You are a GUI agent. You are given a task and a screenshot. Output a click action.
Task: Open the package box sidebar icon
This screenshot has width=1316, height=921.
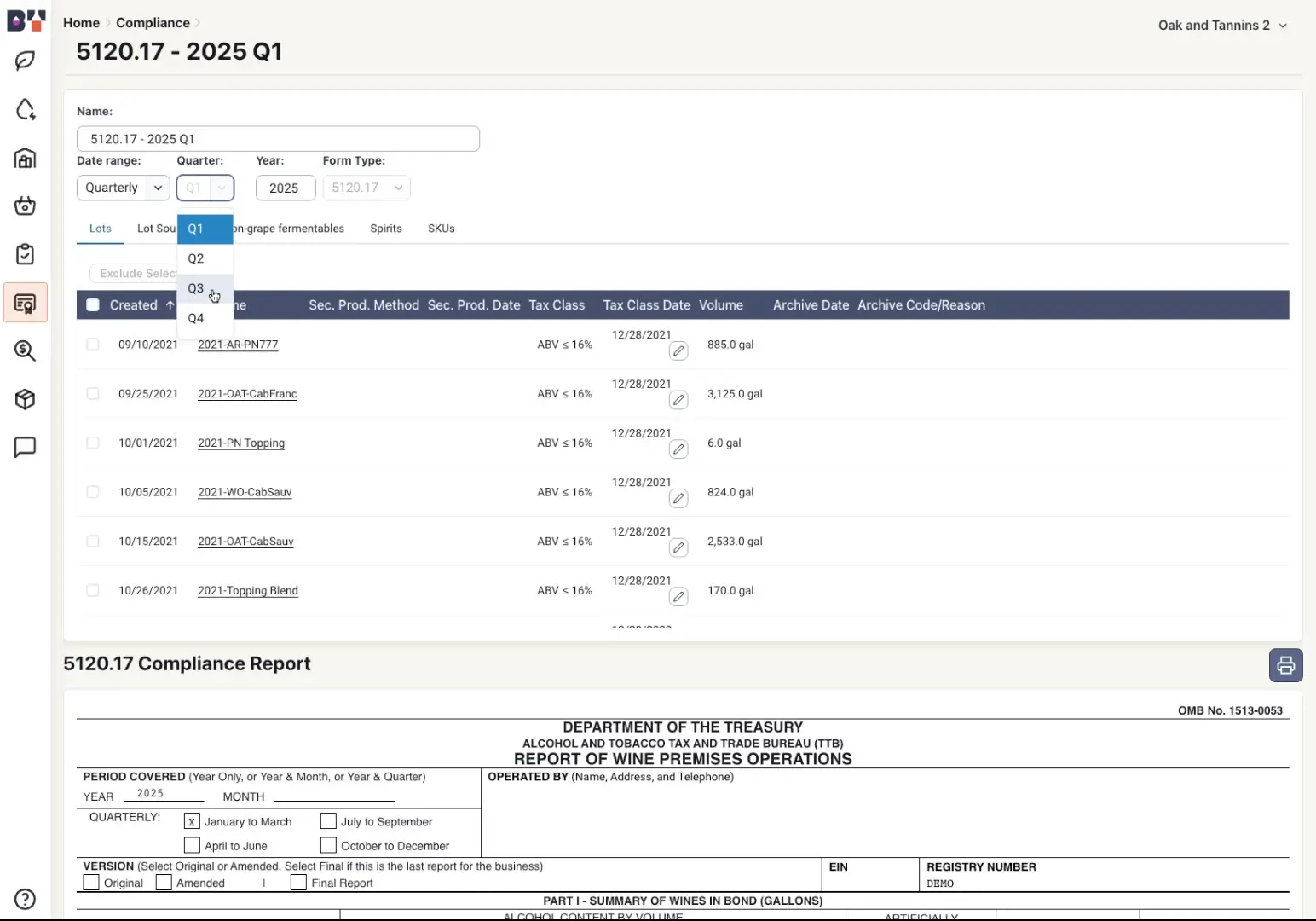26,399
